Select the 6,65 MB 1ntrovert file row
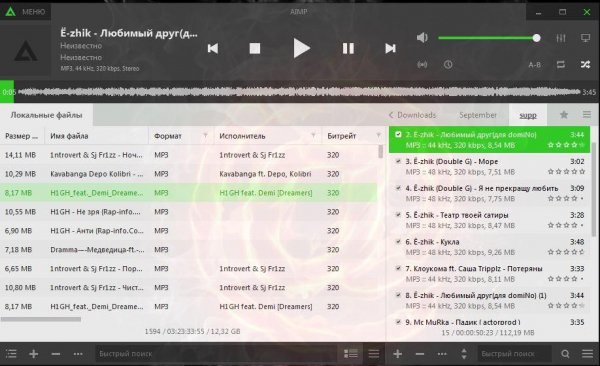This screenshot has height=366, width=600. tap(189, 269)
